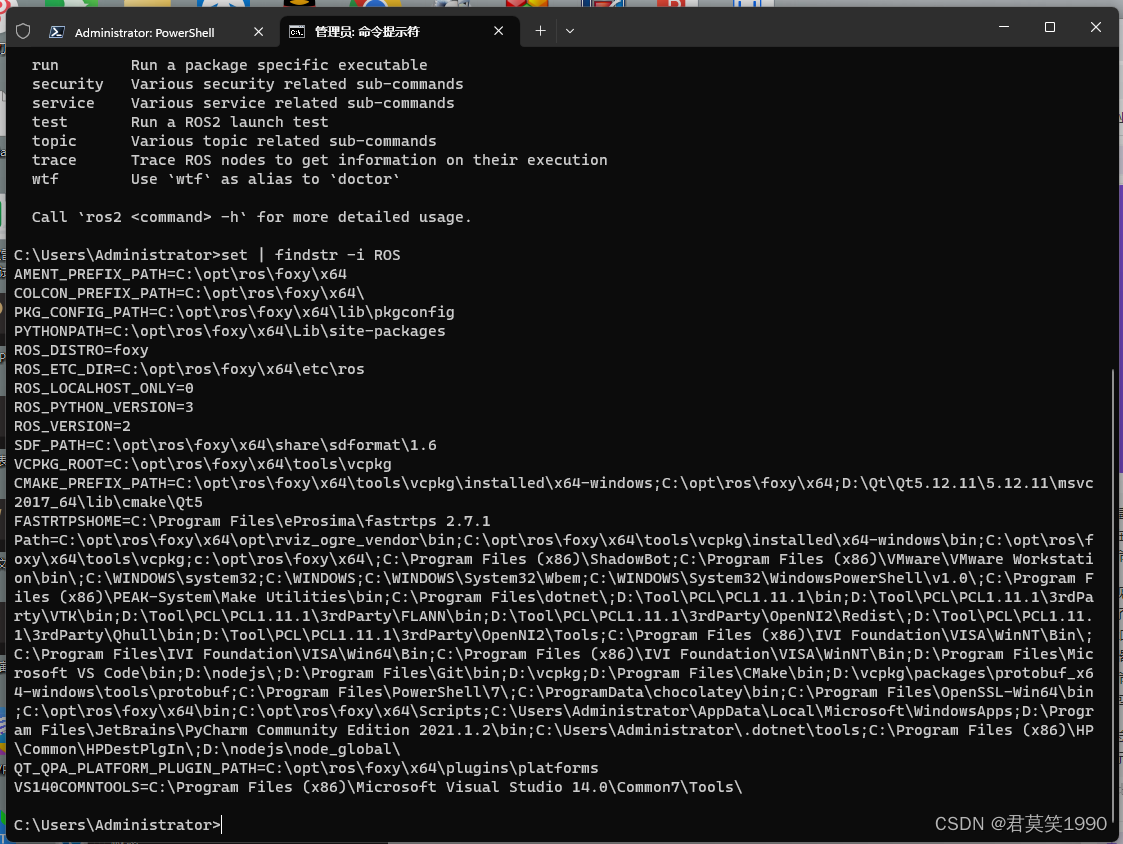Place the cursor at the C:\Users\Administrator prompt
Screen dimensions: 1123x844
coord(115,824)
